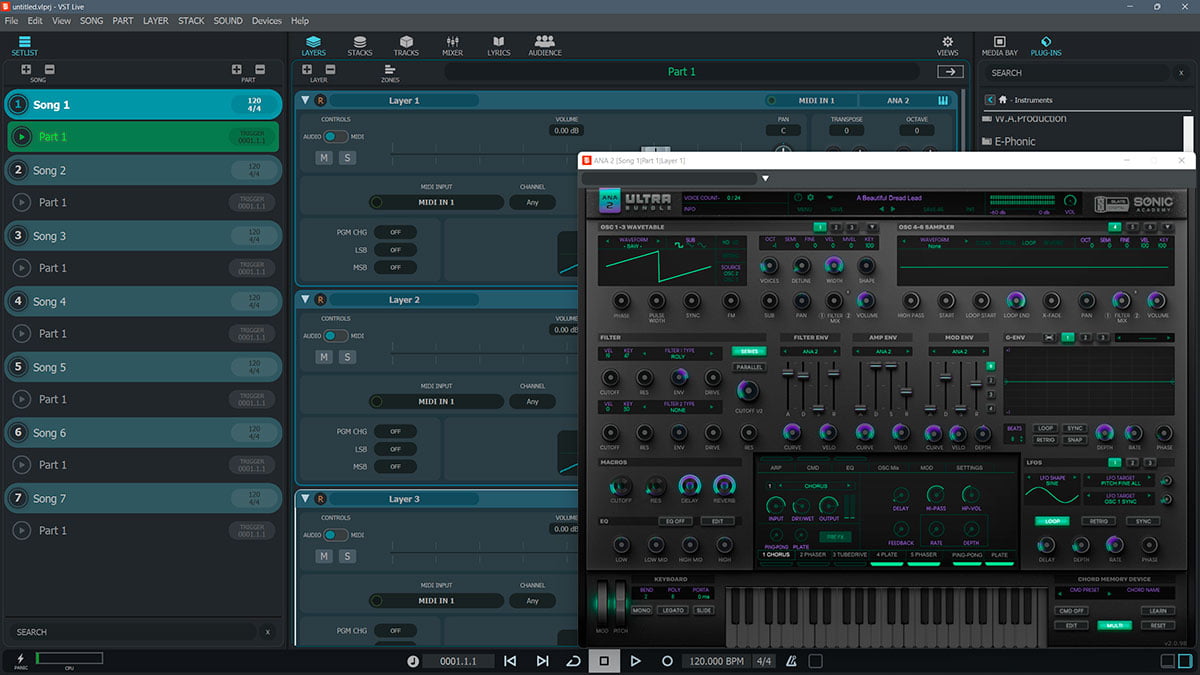
Task: Open the LYRICS view
Action: click(498, 45)
